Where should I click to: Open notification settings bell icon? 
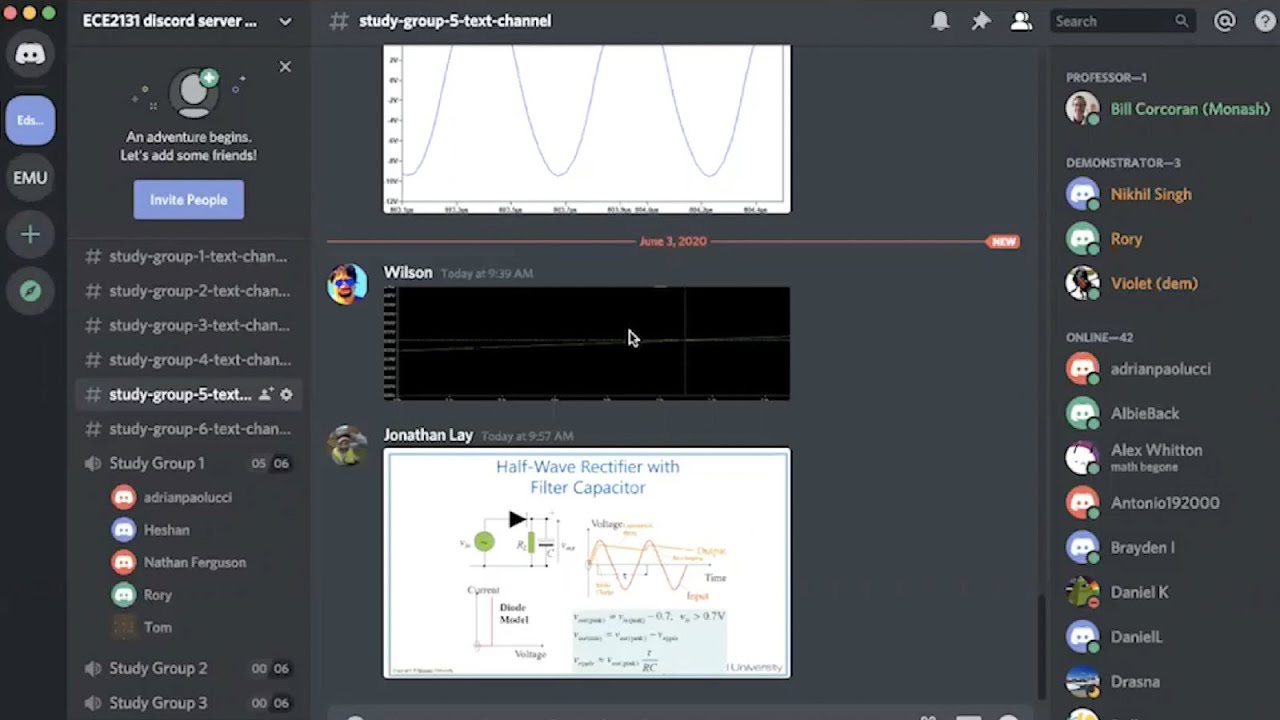(x=940, y=21)
